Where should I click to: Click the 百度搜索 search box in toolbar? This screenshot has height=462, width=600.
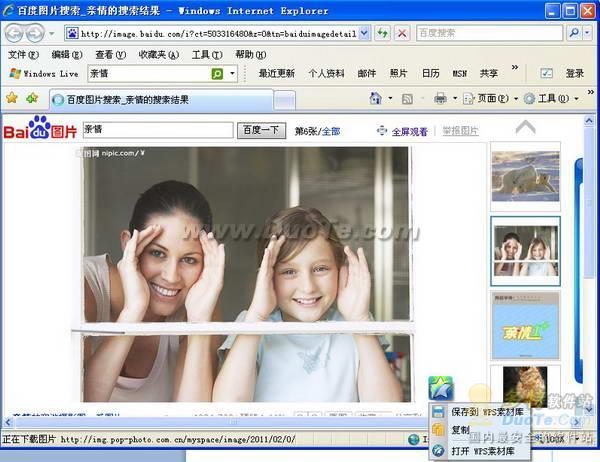pos(489,33)
